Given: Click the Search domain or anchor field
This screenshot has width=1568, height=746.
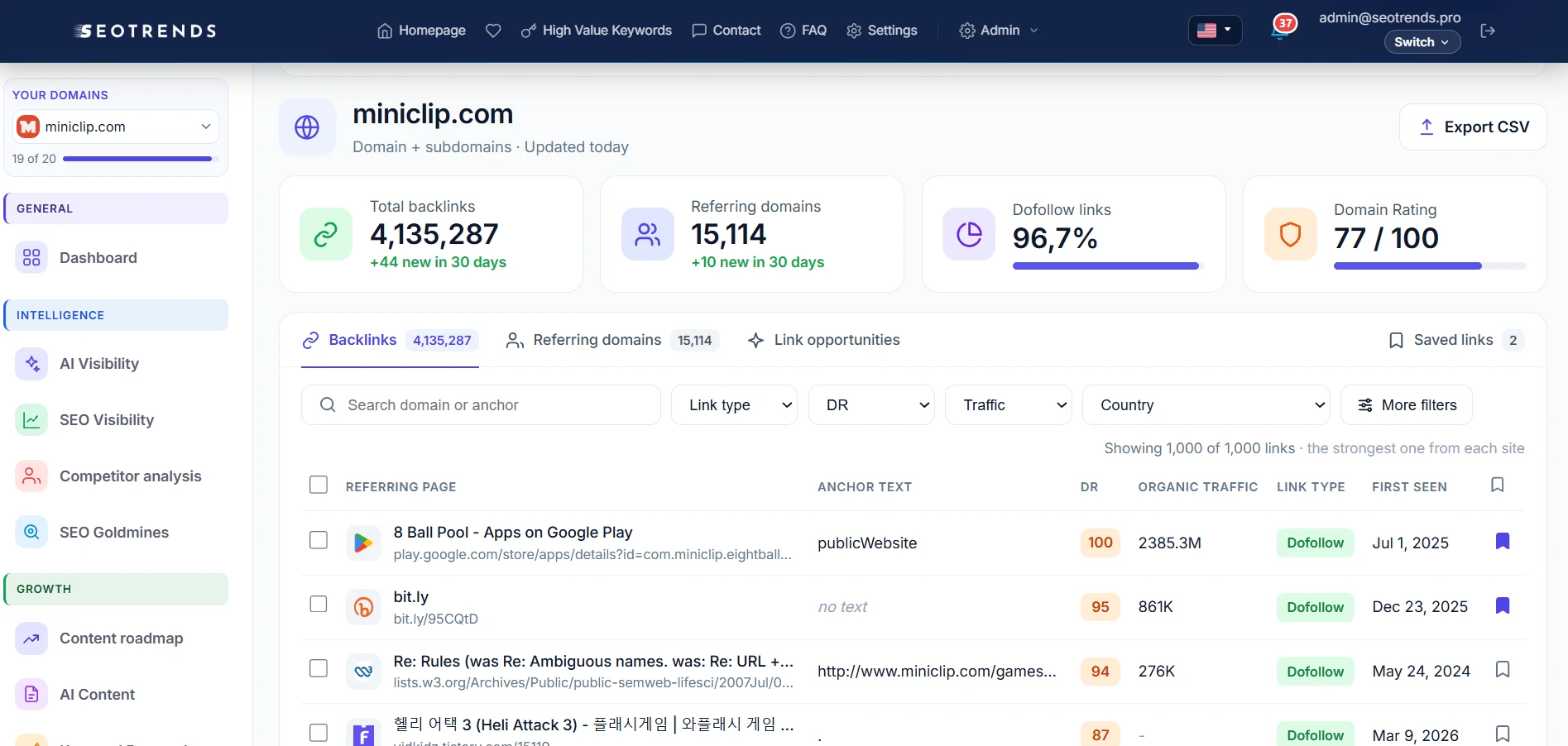Looking at the screenshot, I should 481,405.
